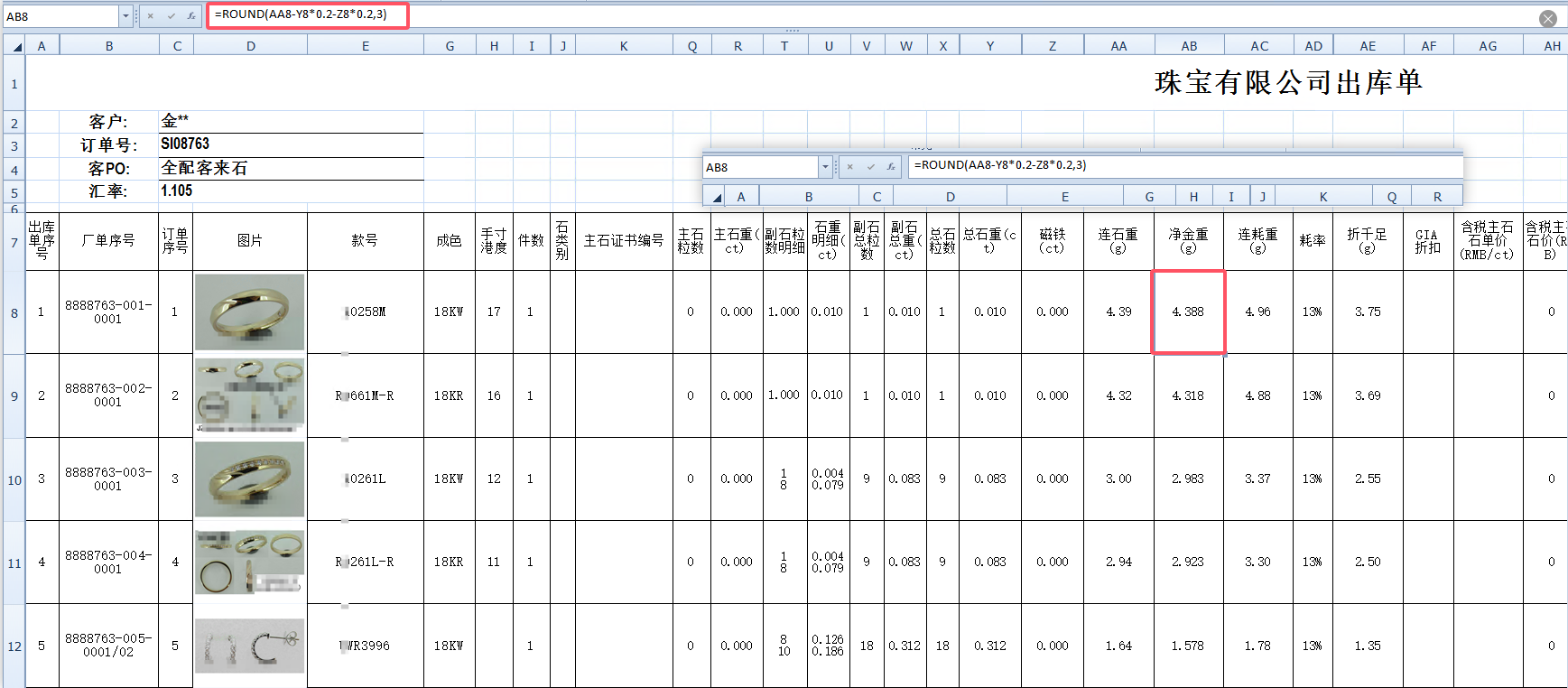1568x688 pixels.
Task: Expand the Name Box dropdown in the top bar
Action: (125, 16)
